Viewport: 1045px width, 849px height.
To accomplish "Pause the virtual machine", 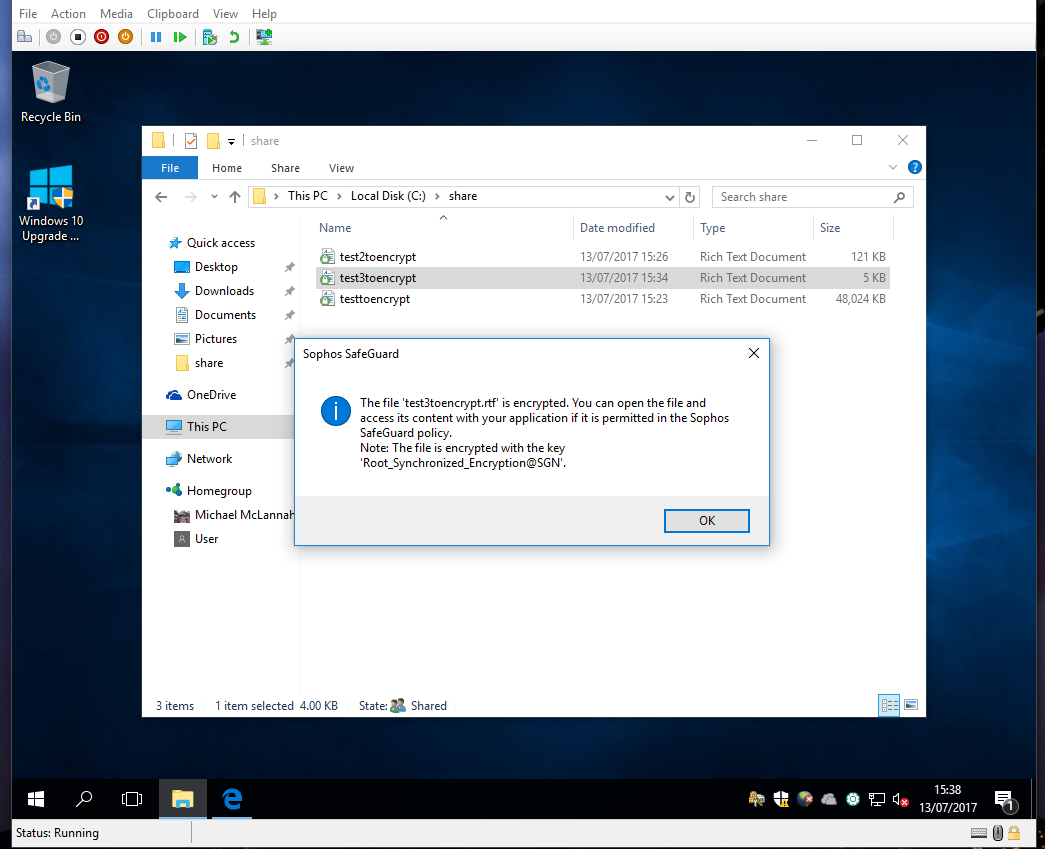I will tap(156, 37).
